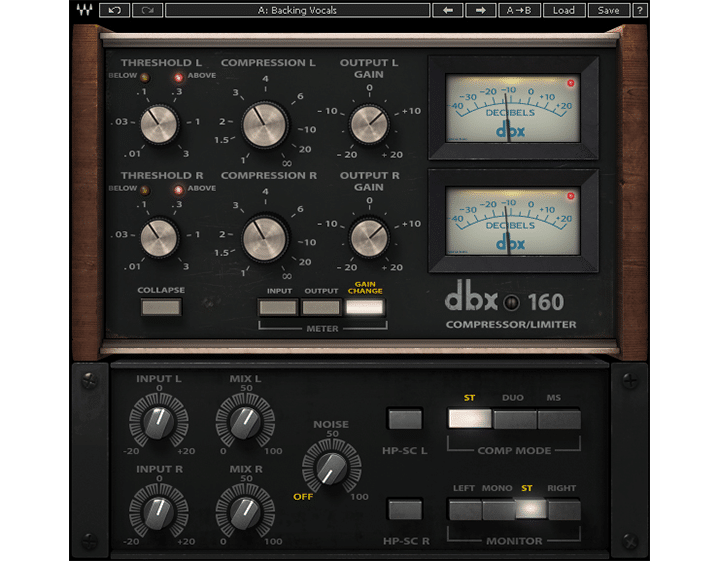Set monitor to MONO
720x561 pixels.
tap(498, 510)
